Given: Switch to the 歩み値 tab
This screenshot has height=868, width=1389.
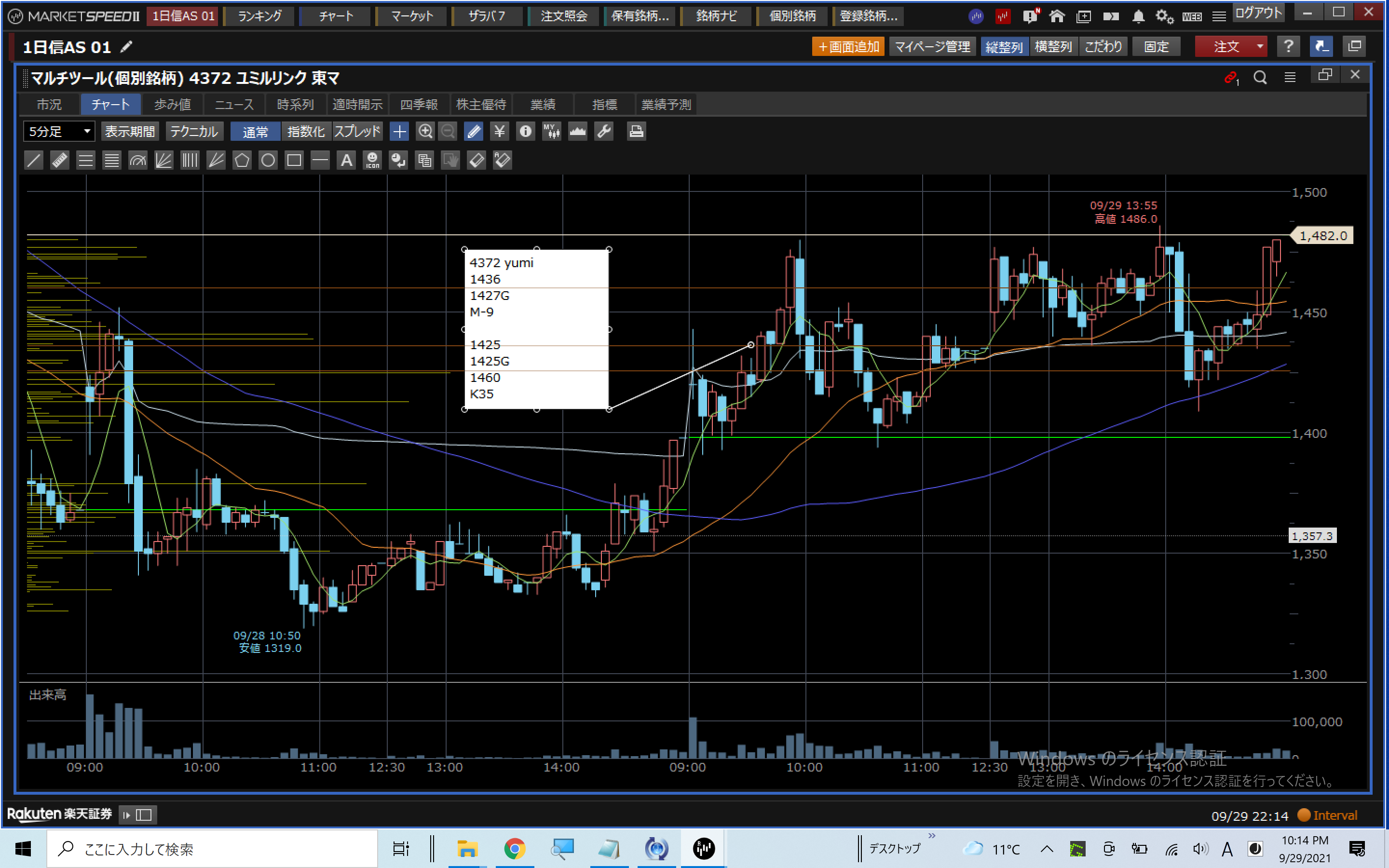Looking at the screenshot, I should pyautogui.click(x=172, y=105).
